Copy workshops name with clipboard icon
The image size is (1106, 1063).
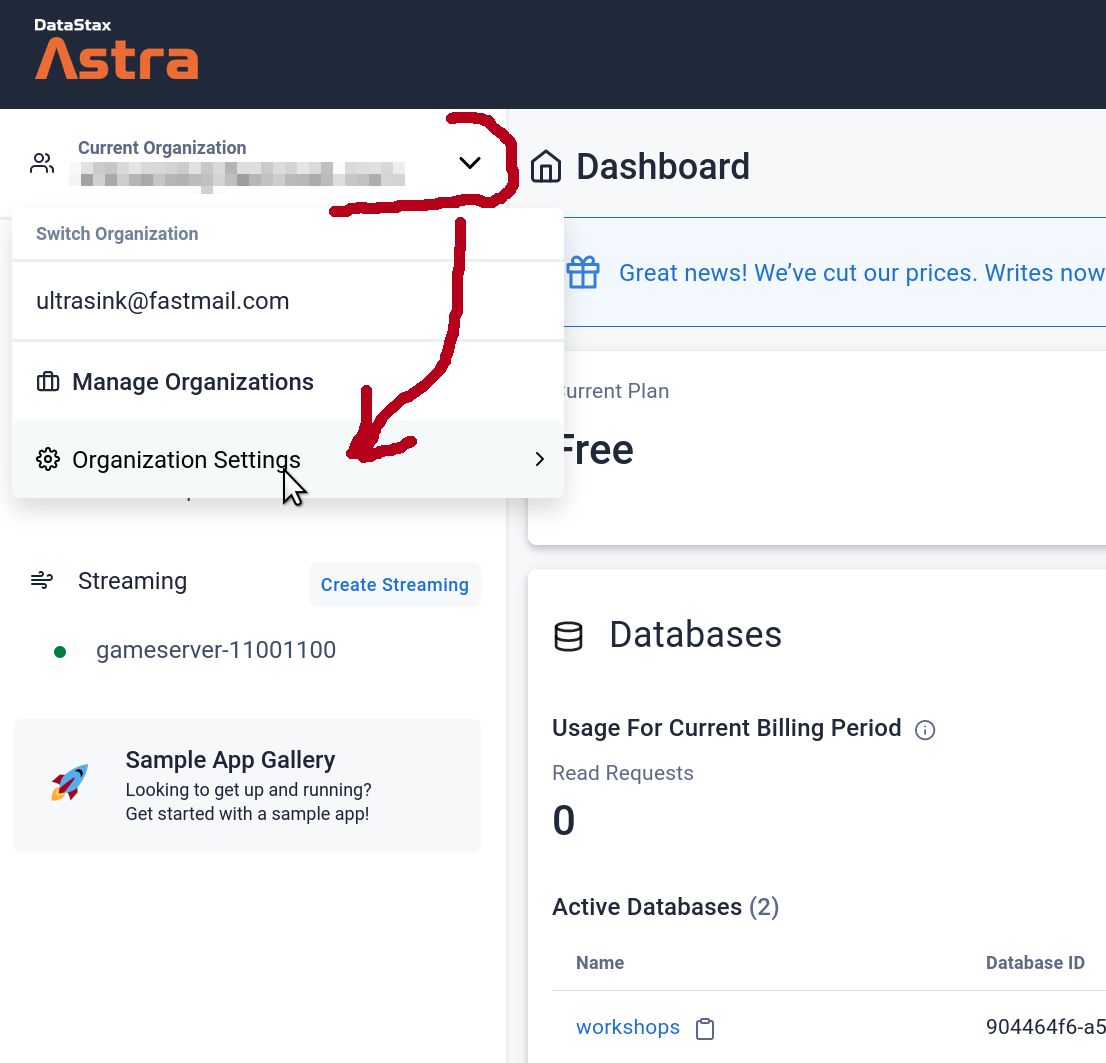tap(705, 1028)
